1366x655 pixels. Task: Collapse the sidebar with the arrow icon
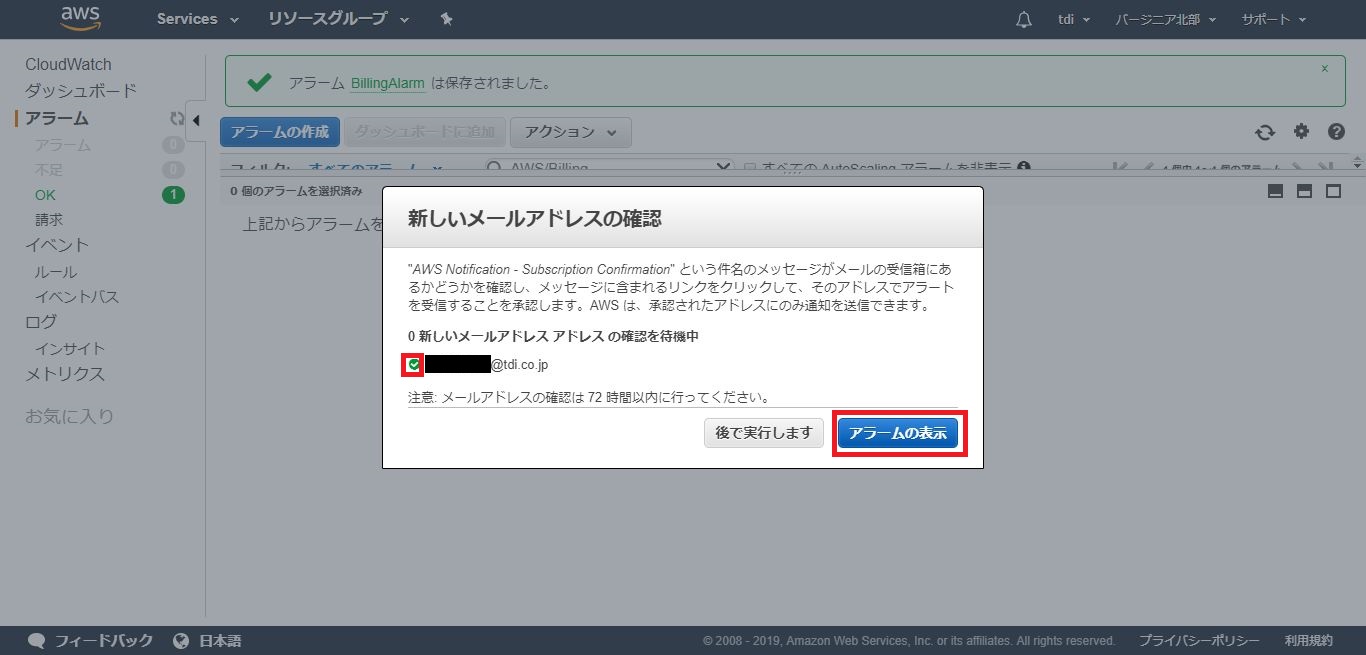pyautogui.click(x=196, y=120)
